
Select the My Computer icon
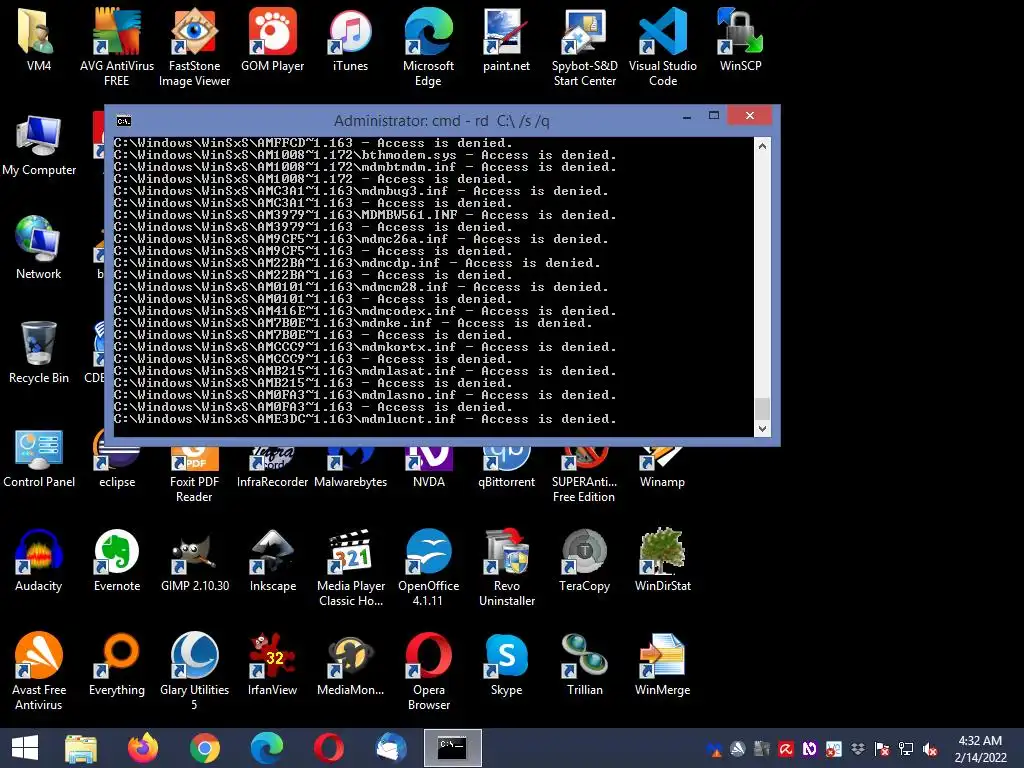click(39, 145)
